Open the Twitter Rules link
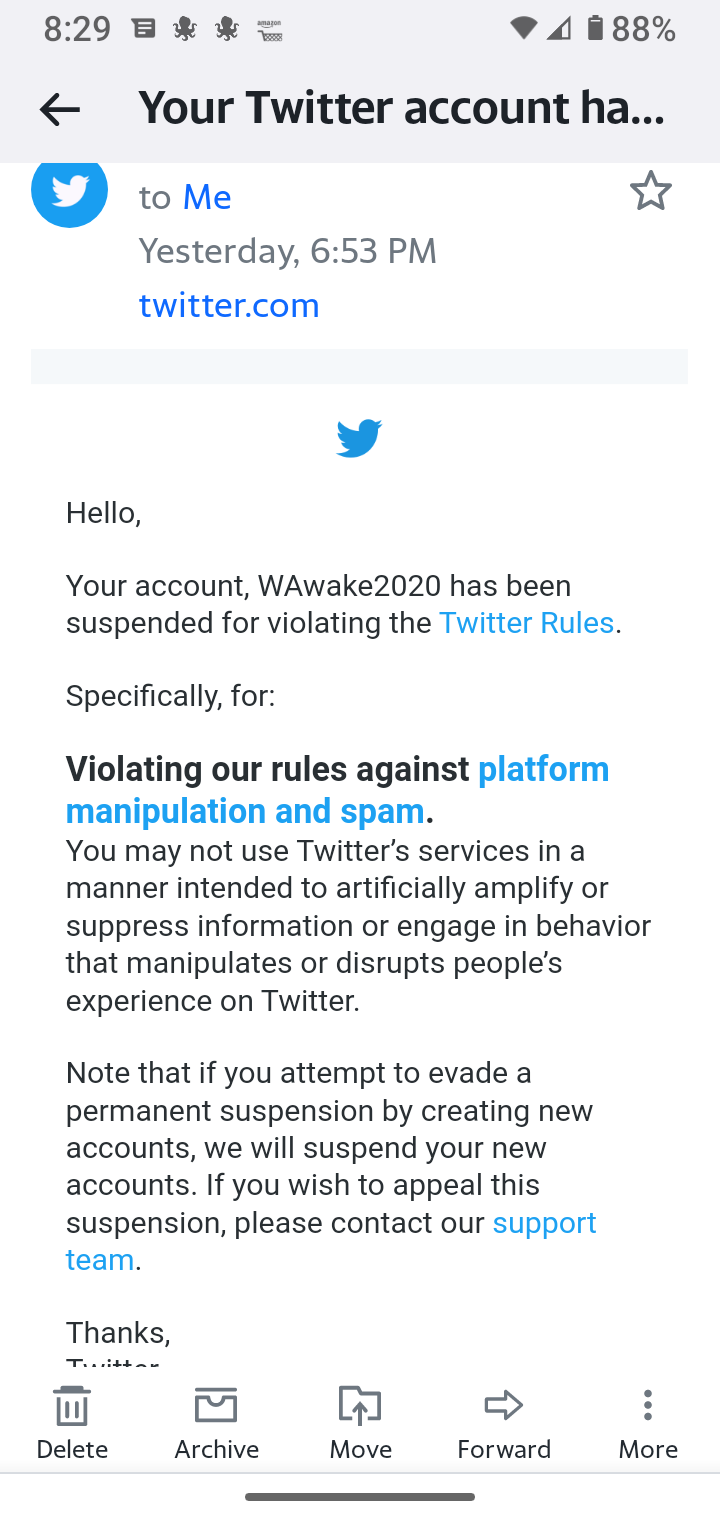 click(x=526, y=623)
